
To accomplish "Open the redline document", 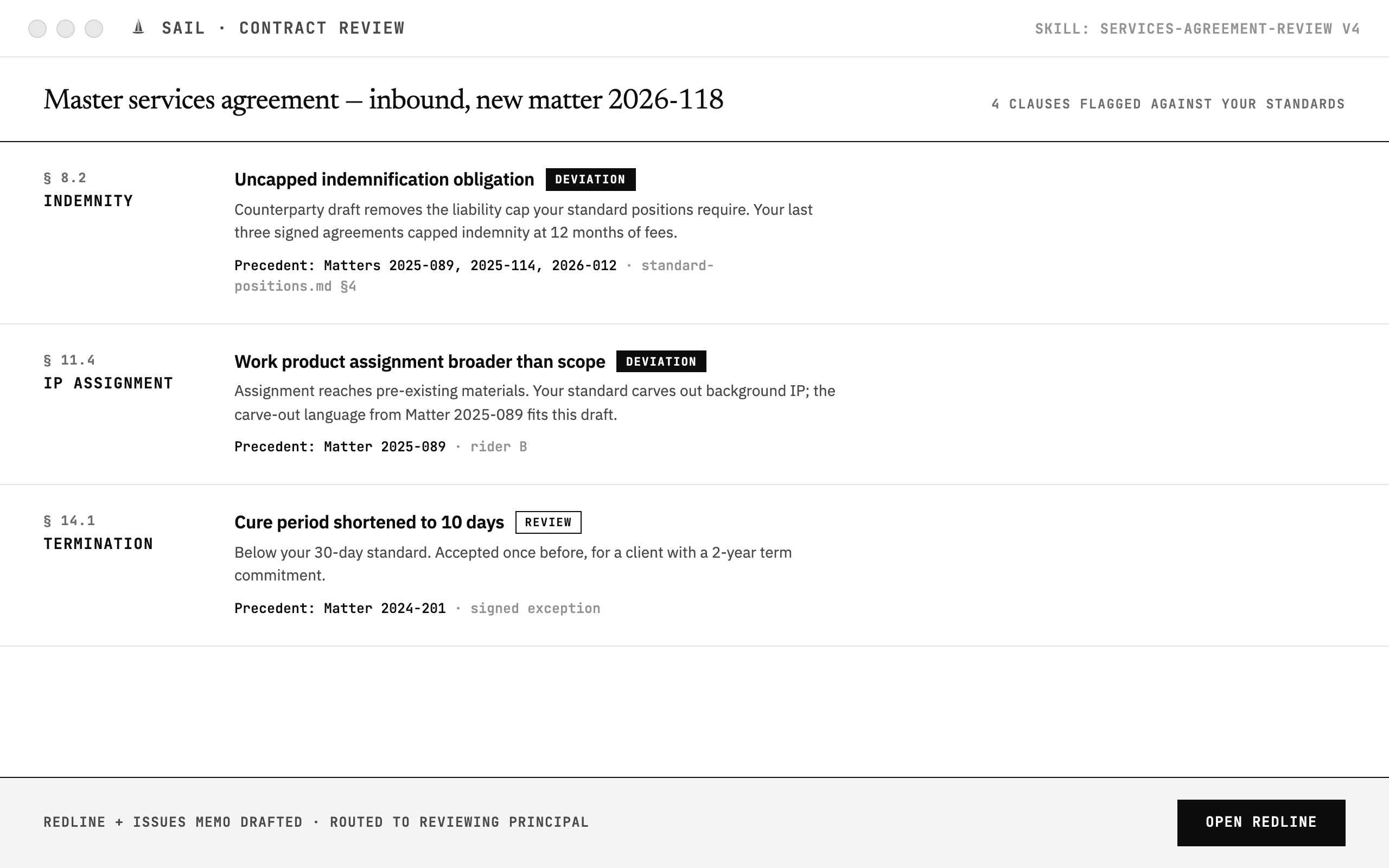I will click(1260, 822).
